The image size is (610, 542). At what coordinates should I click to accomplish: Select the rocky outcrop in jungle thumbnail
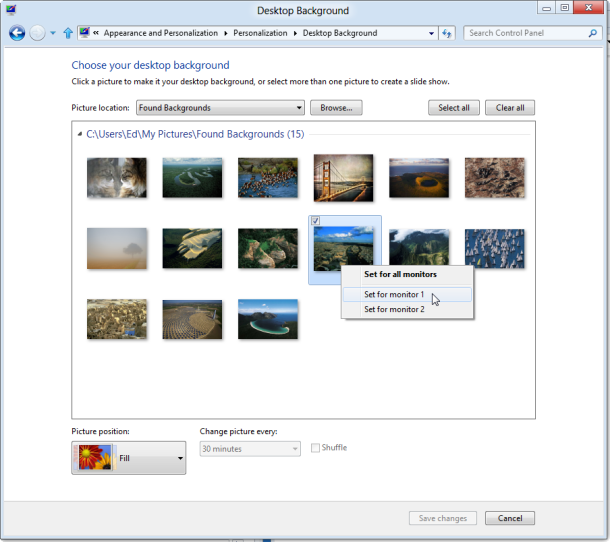click(268, 248)
